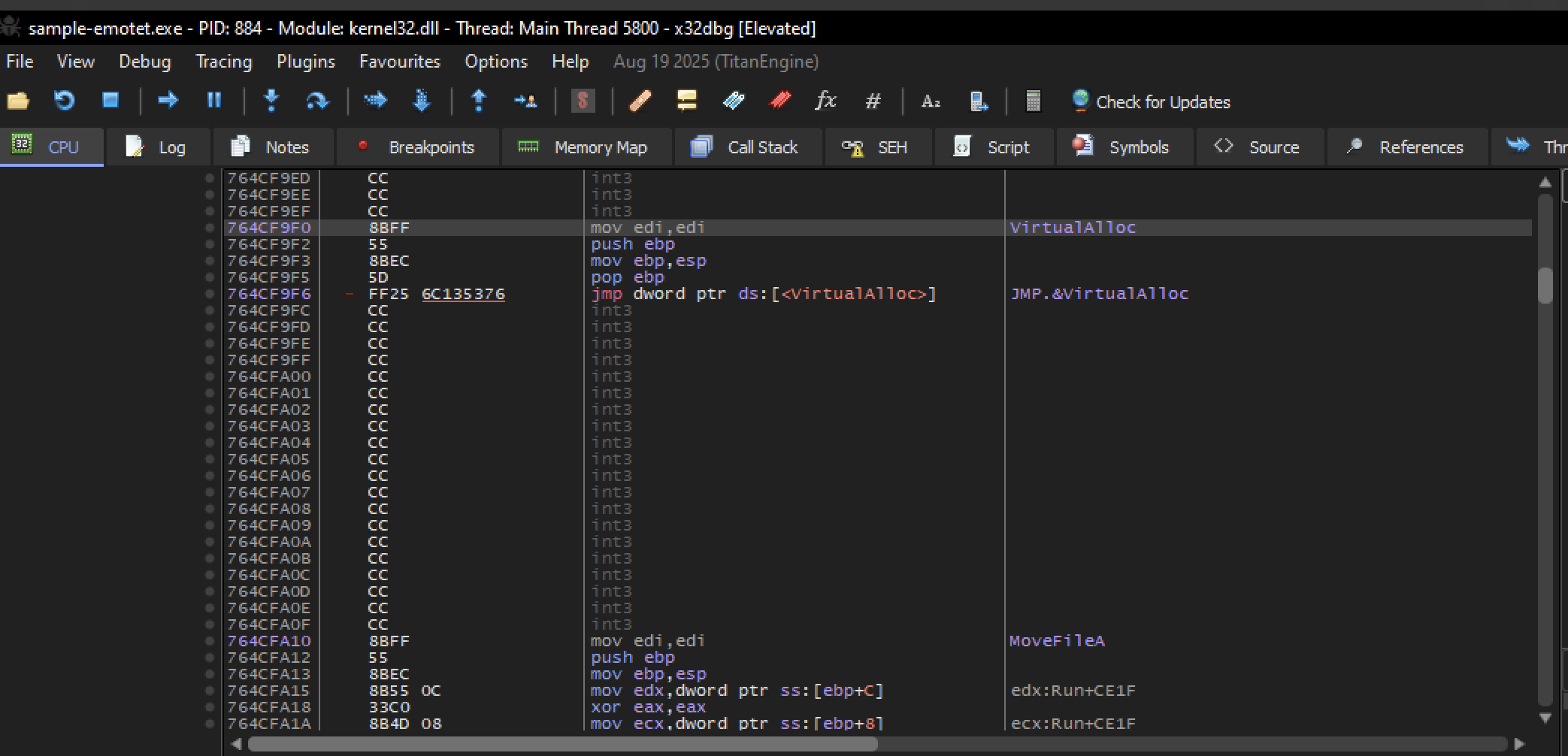Open the Tracing menu
This screenshot has height=756, width=1568.
pos(223,62)
